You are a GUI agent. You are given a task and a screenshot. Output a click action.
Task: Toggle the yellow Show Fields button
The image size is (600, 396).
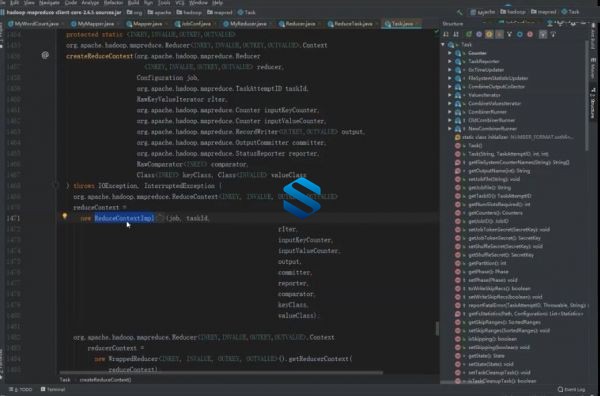[489, 34]
